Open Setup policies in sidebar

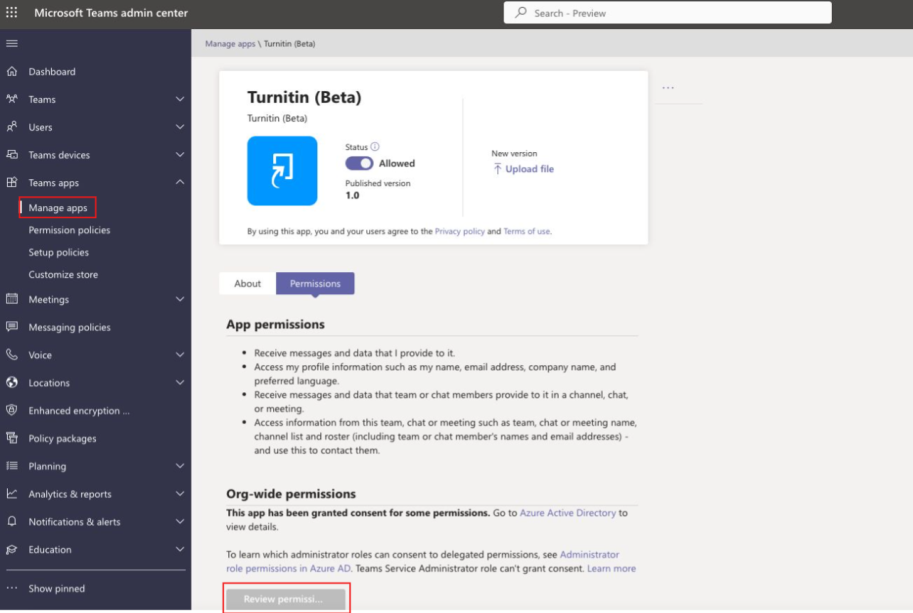59,252
